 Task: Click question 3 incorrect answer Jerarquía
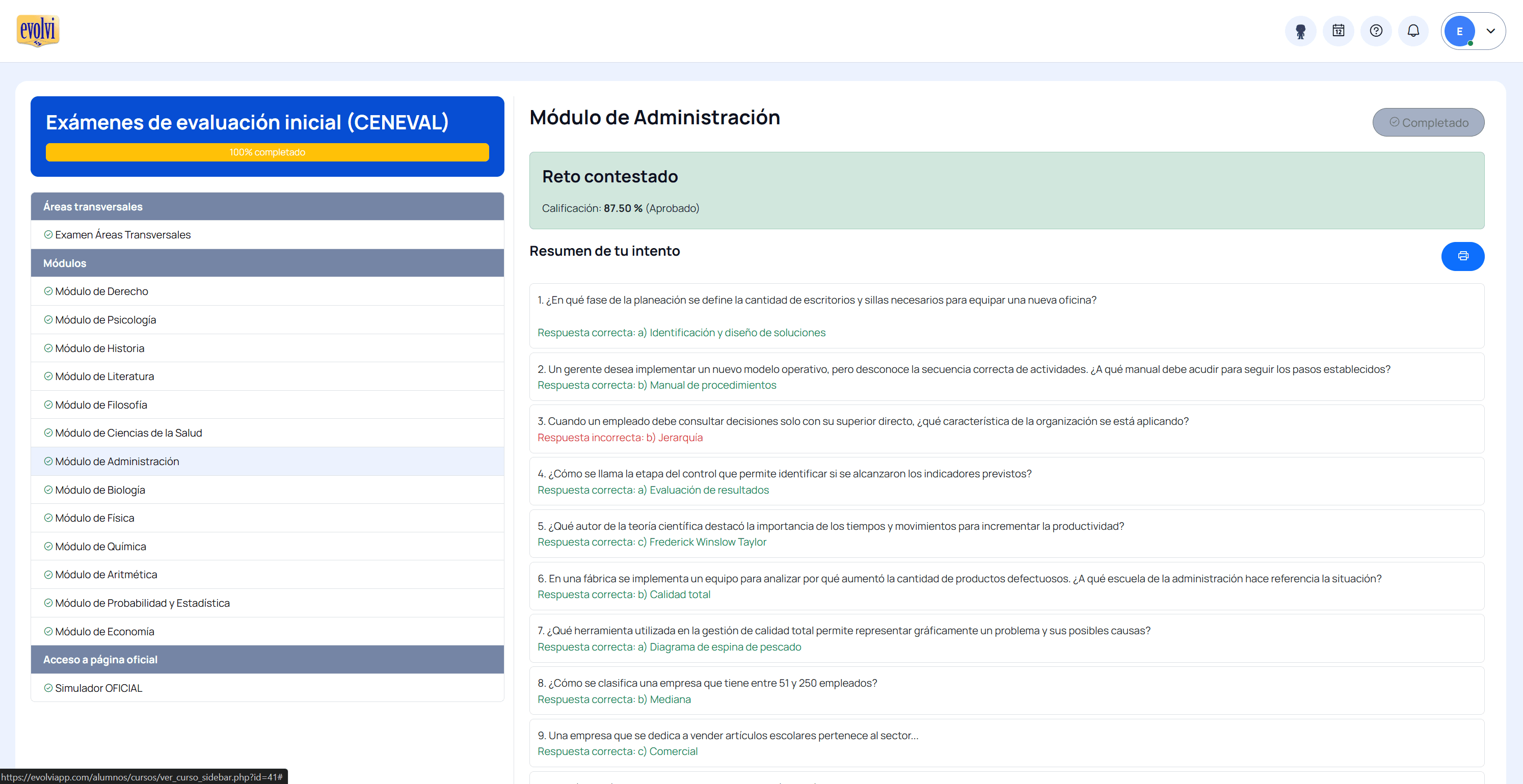[x=620, y=438]
